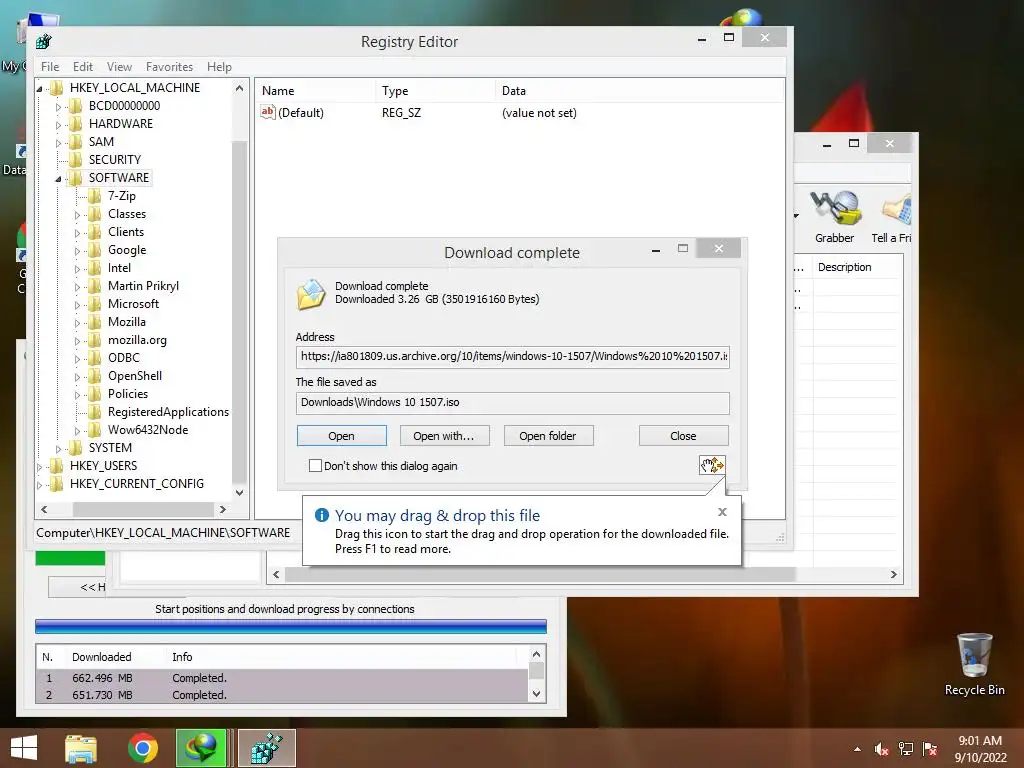Click connection row 1 with 662.496 MB
The width and height of the screenshot is (1024, 768).
click(281, 678)
